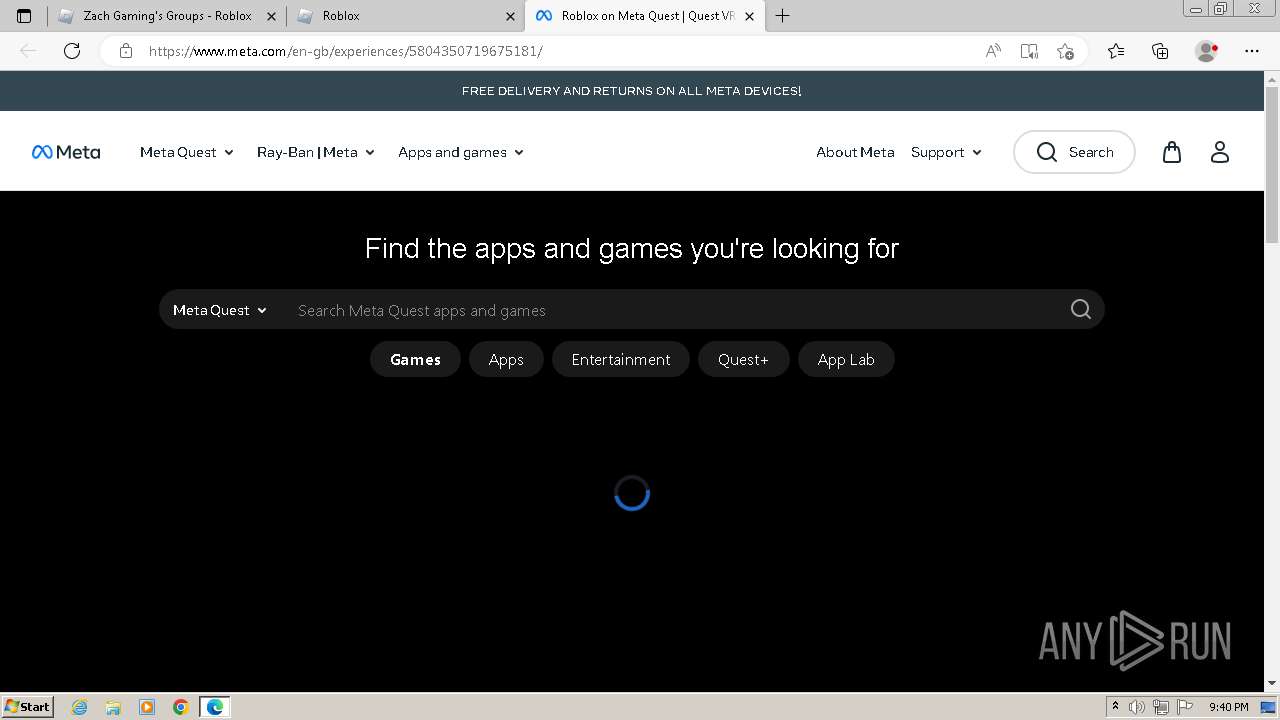Show hidden tray icons arrow
Screen dimensions: 1280x720
coord(1116,707)
